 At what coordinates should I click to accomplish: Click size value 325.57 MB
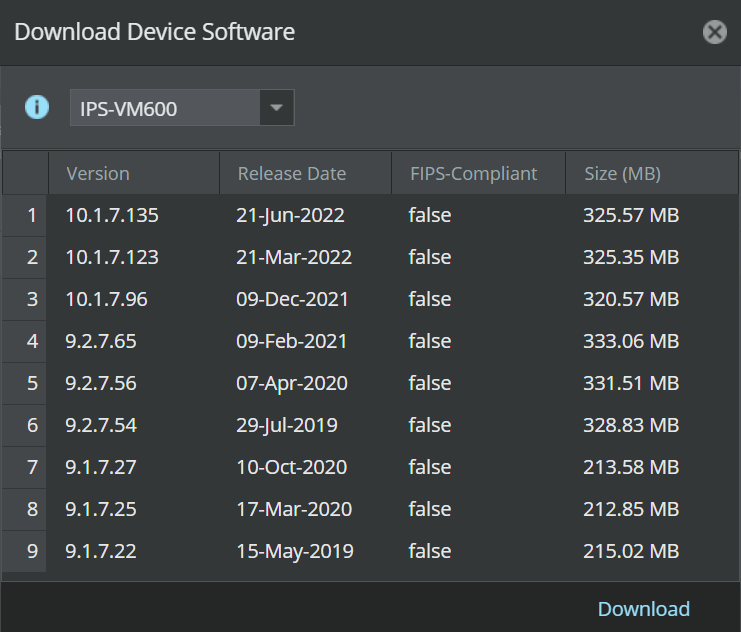631,216
